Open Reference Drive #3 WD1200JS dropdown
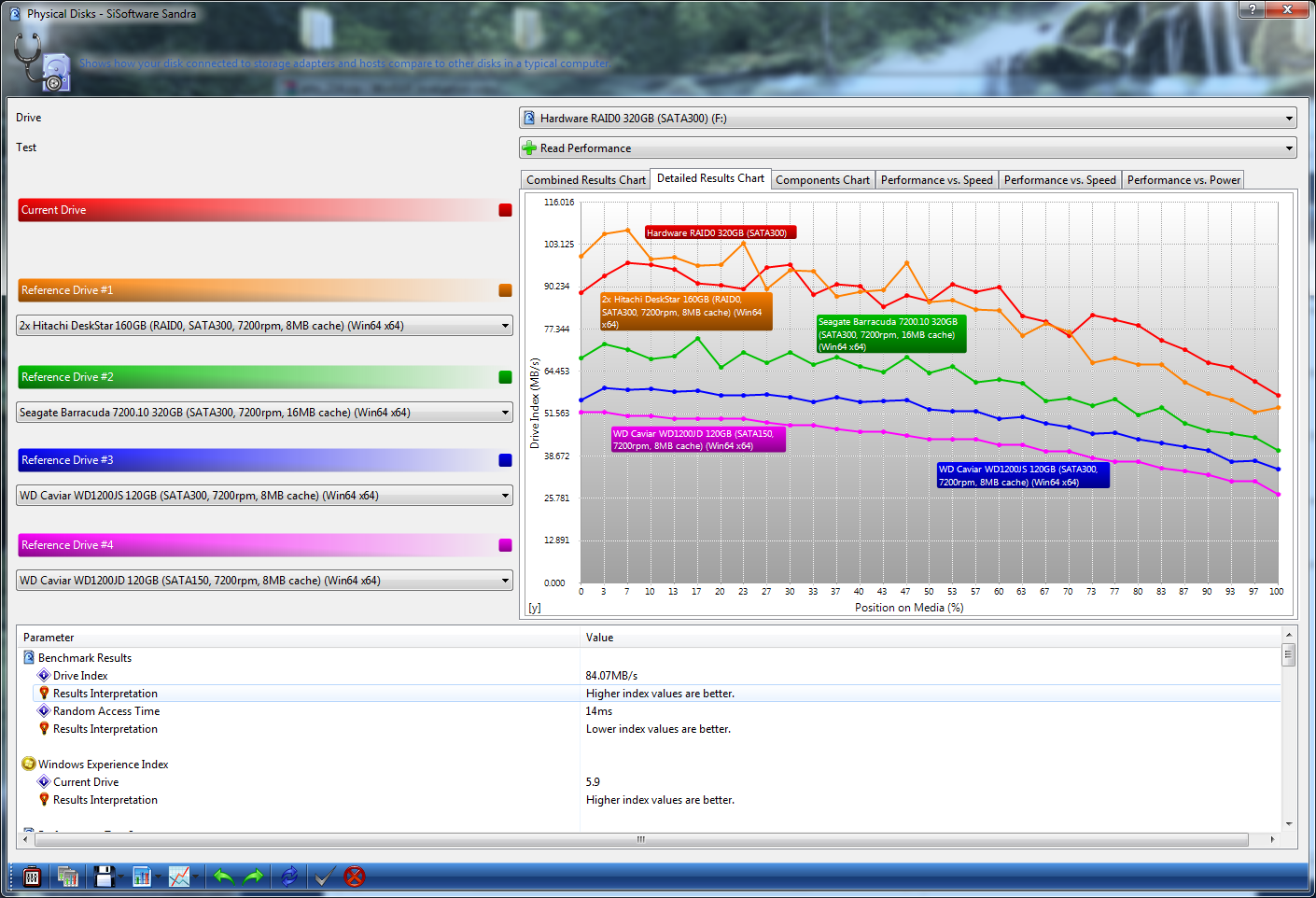 coord(265,496)
